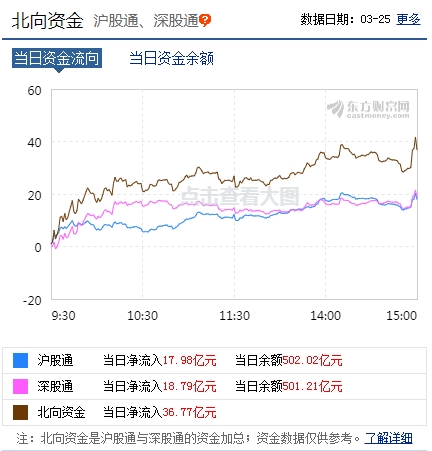Screen dimensions: 432x451
Task: Click the 北向资金 legend label
Action: coord(61,412)
